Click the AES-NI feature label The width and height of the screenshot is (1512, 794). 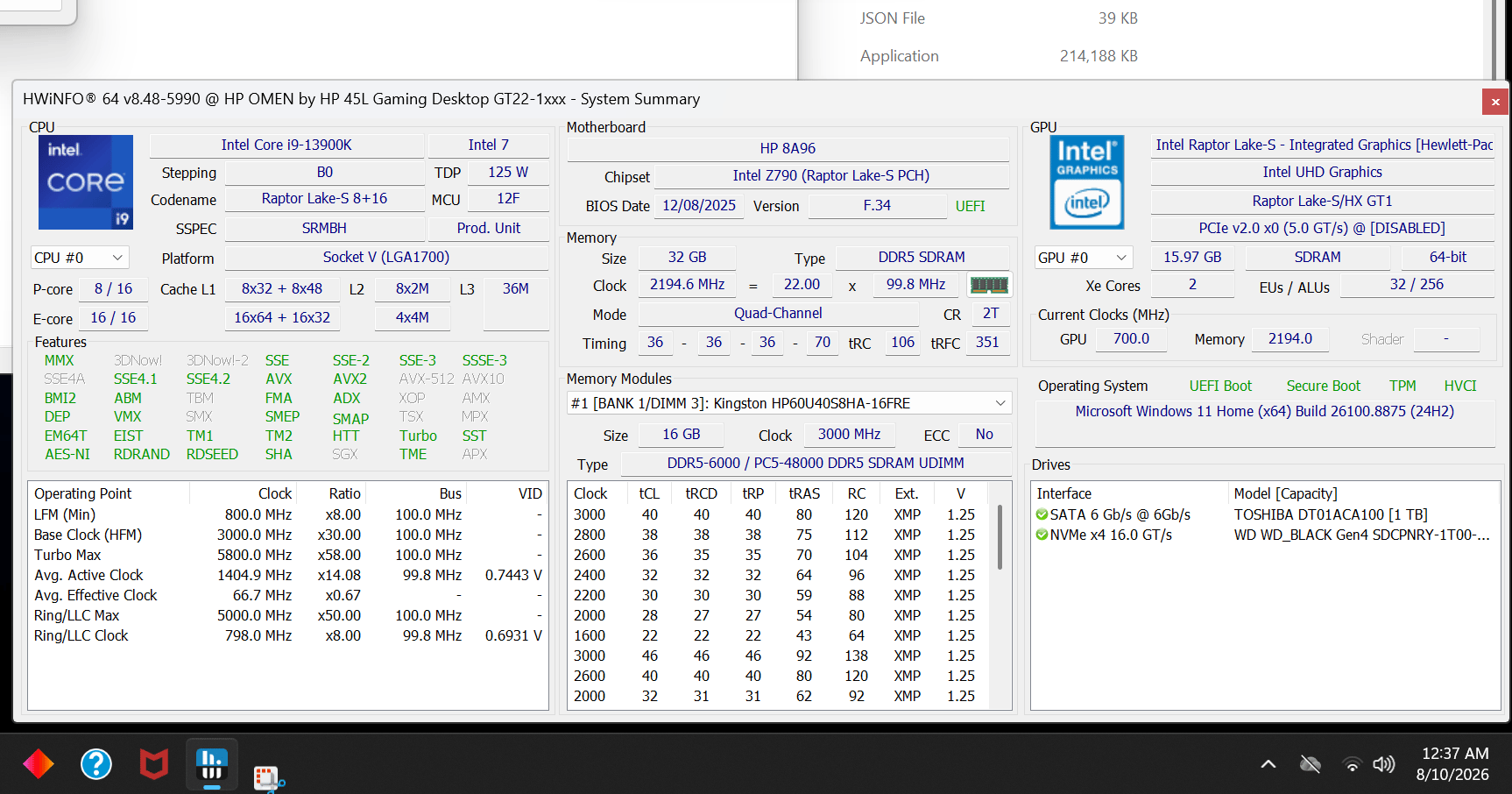click(67, 455)
